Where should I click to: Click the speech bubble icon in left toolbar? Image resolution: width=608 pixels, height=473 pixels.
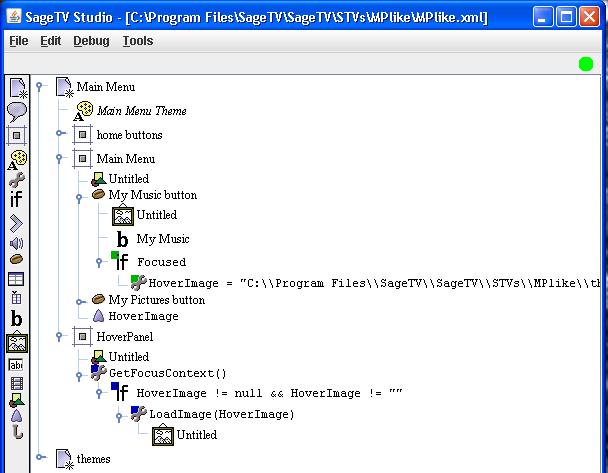coord(17,112)
